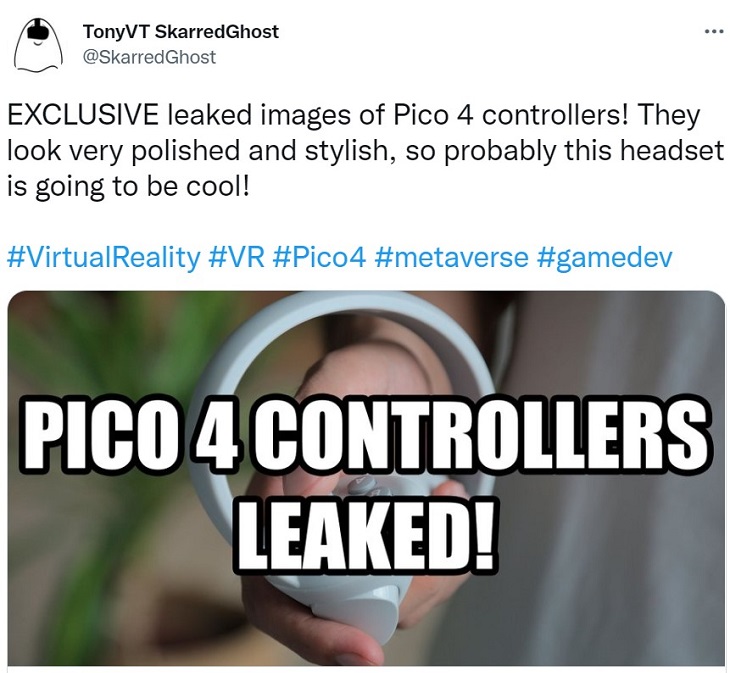Image resolution: width=730 pixels, height=673 pixels.
Task: Open the @SkarredGhost handle link
Action: pos(149,57)
